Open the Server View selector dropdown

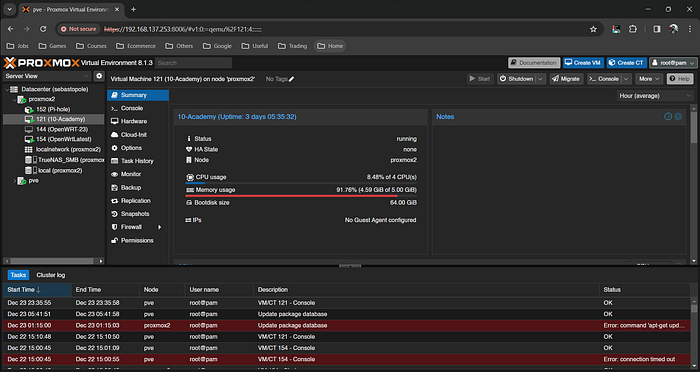(47, 76)
